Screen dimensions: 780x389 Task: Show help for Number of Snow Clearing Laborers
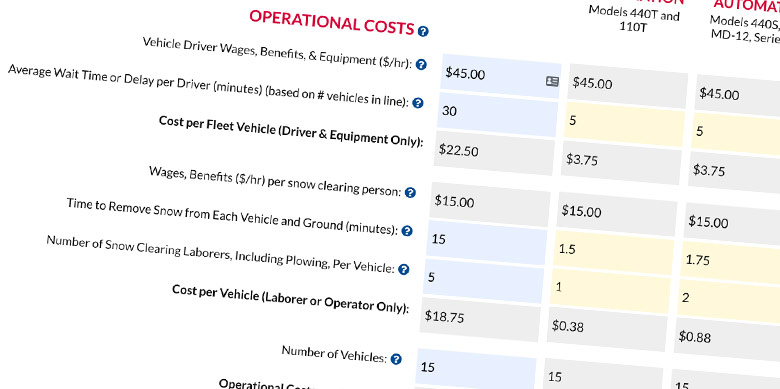click(x=404, y=270)
